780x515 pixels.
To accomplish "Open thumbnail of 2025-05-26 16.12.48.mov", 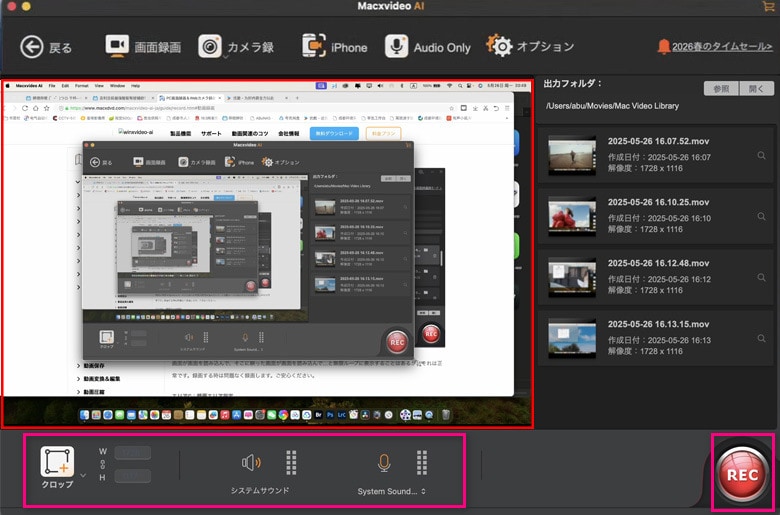I will click(572, 277).
